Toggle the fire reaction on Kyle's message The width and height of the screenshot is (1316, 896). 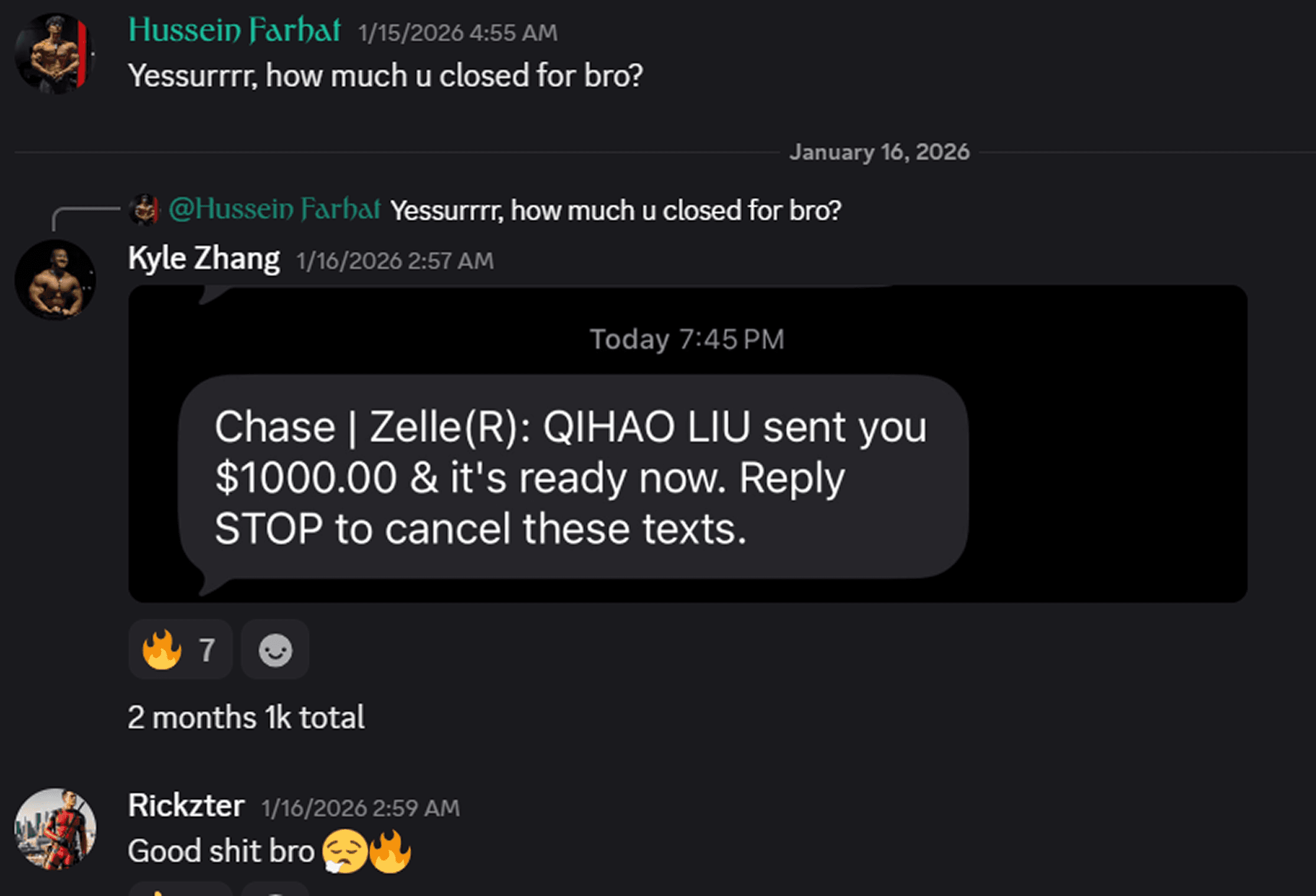(180, 649)
